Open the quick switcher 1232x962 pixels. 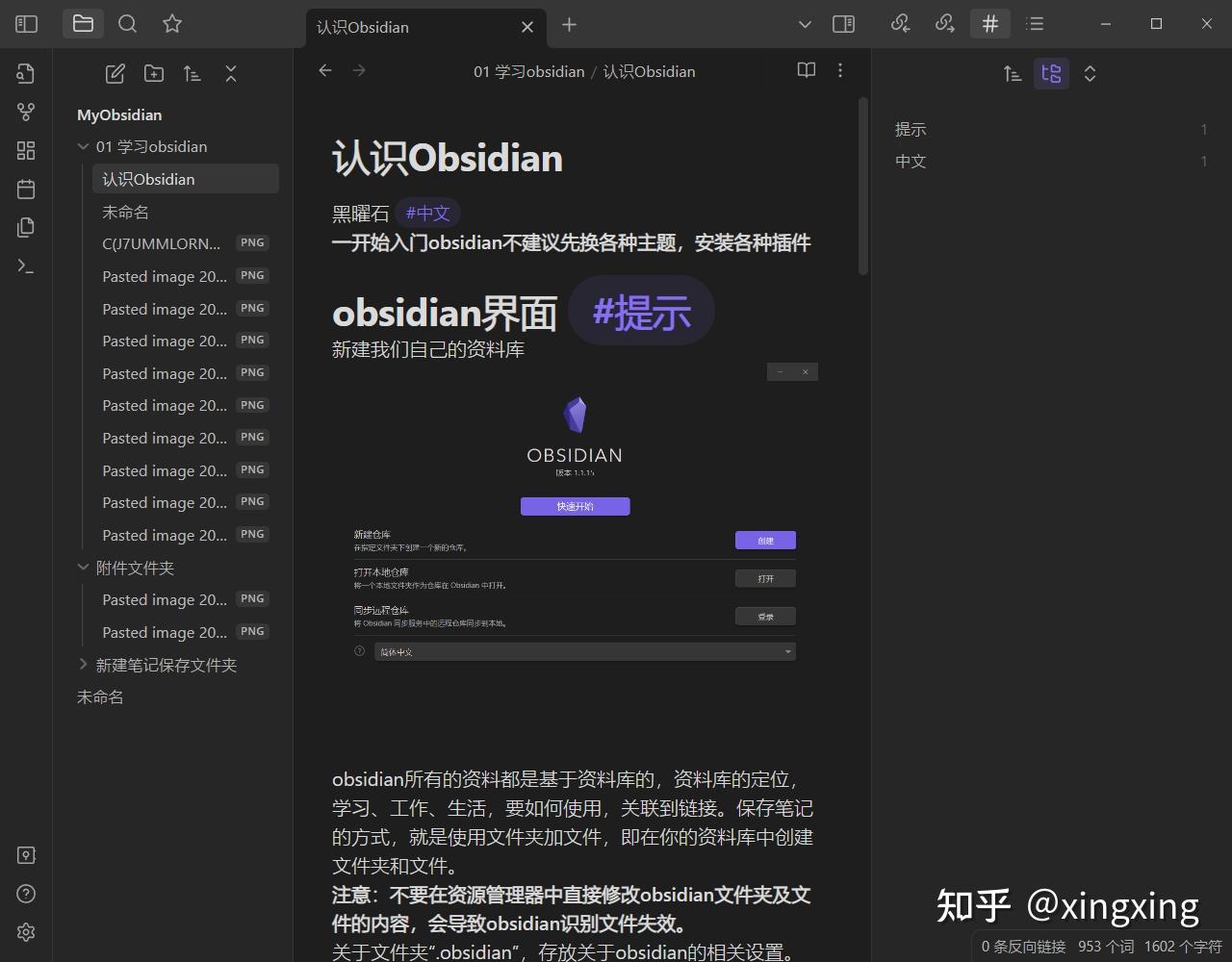(x=25, y=72)
